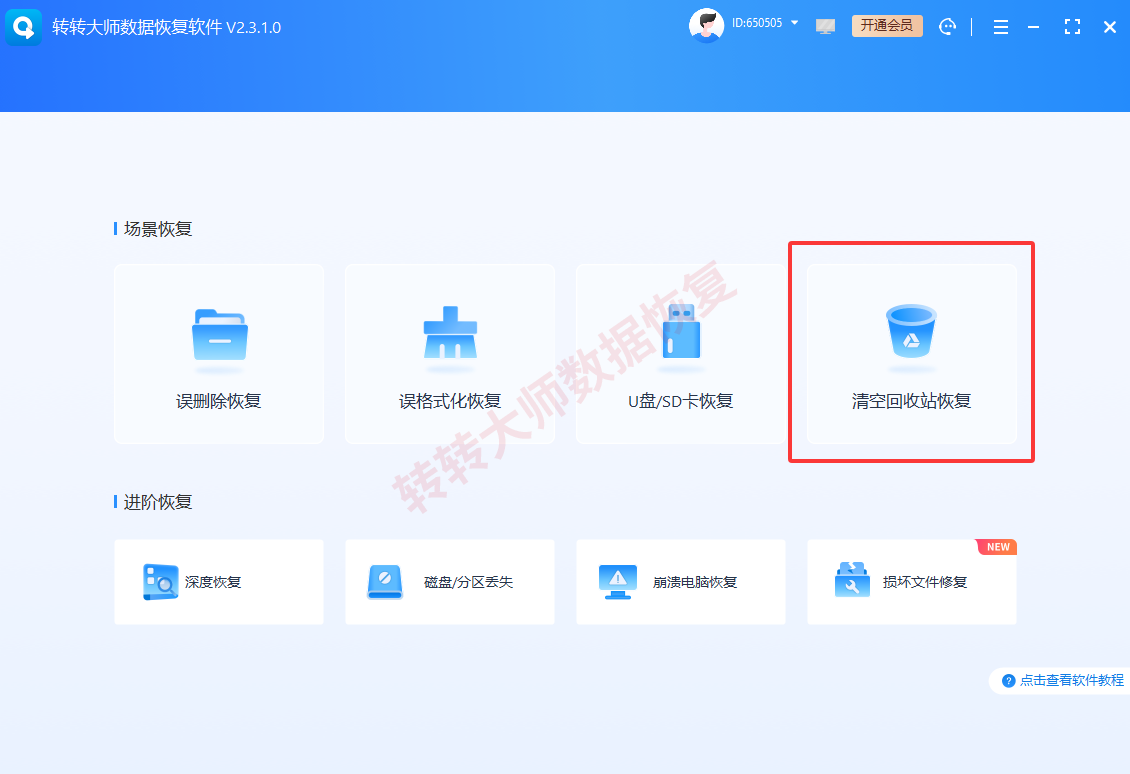Click the U盘/SD卡恢复 label text
The image size is (1130, 774).
pos(681,401)
